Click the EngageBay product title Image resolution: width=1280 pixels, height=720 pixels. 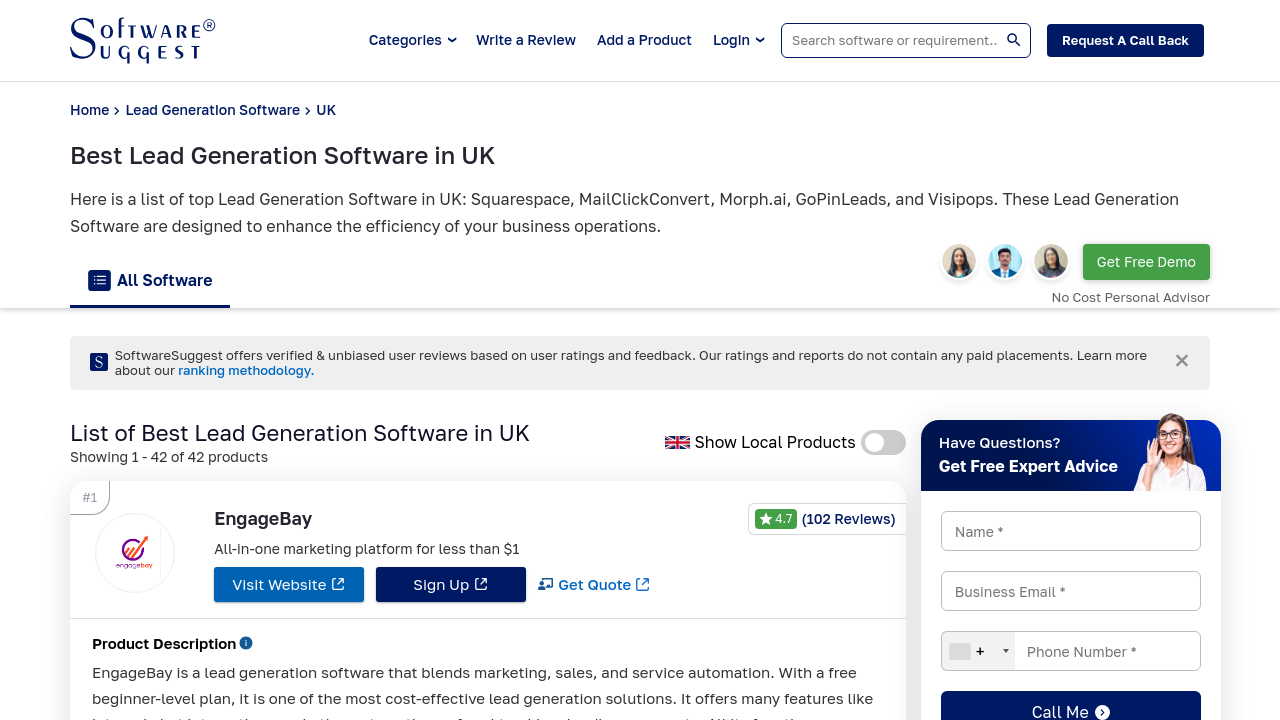pos(263,518)
